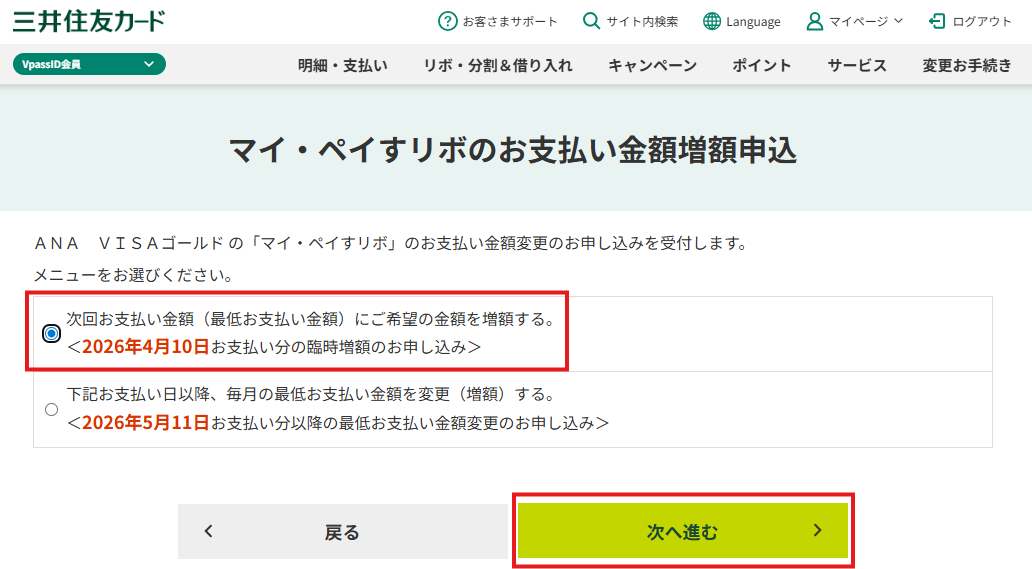Open the 変更お手続き menu
Image resolution: width=1032 pixels, height=569 pixels.
coord(967,65)
